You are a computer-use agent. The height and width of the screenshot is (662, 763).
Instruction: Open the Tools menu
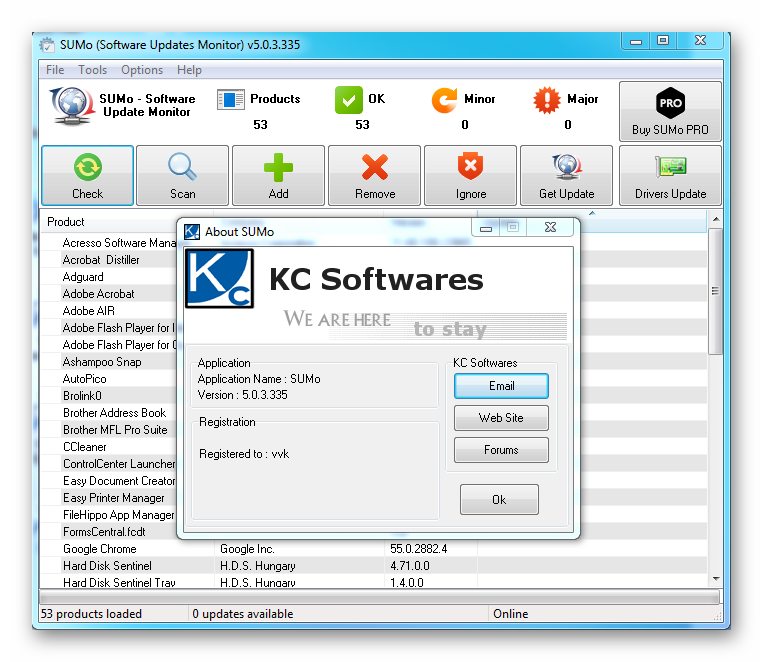click(92, 70)
